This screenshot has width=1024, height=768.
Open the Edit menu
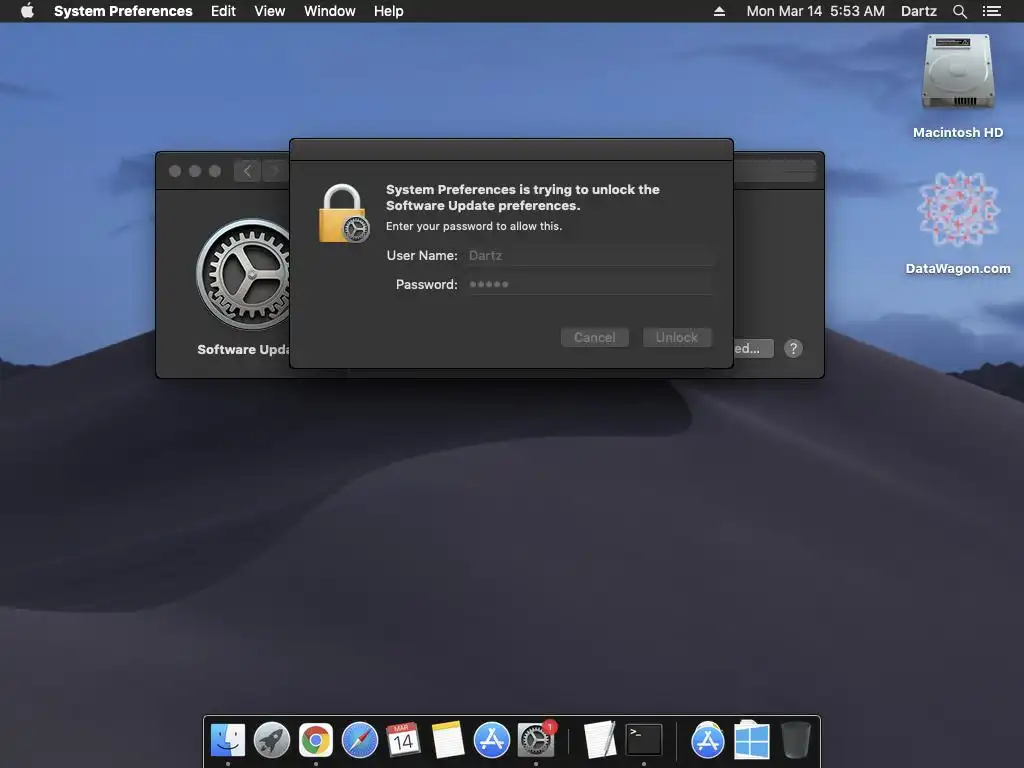223,11
